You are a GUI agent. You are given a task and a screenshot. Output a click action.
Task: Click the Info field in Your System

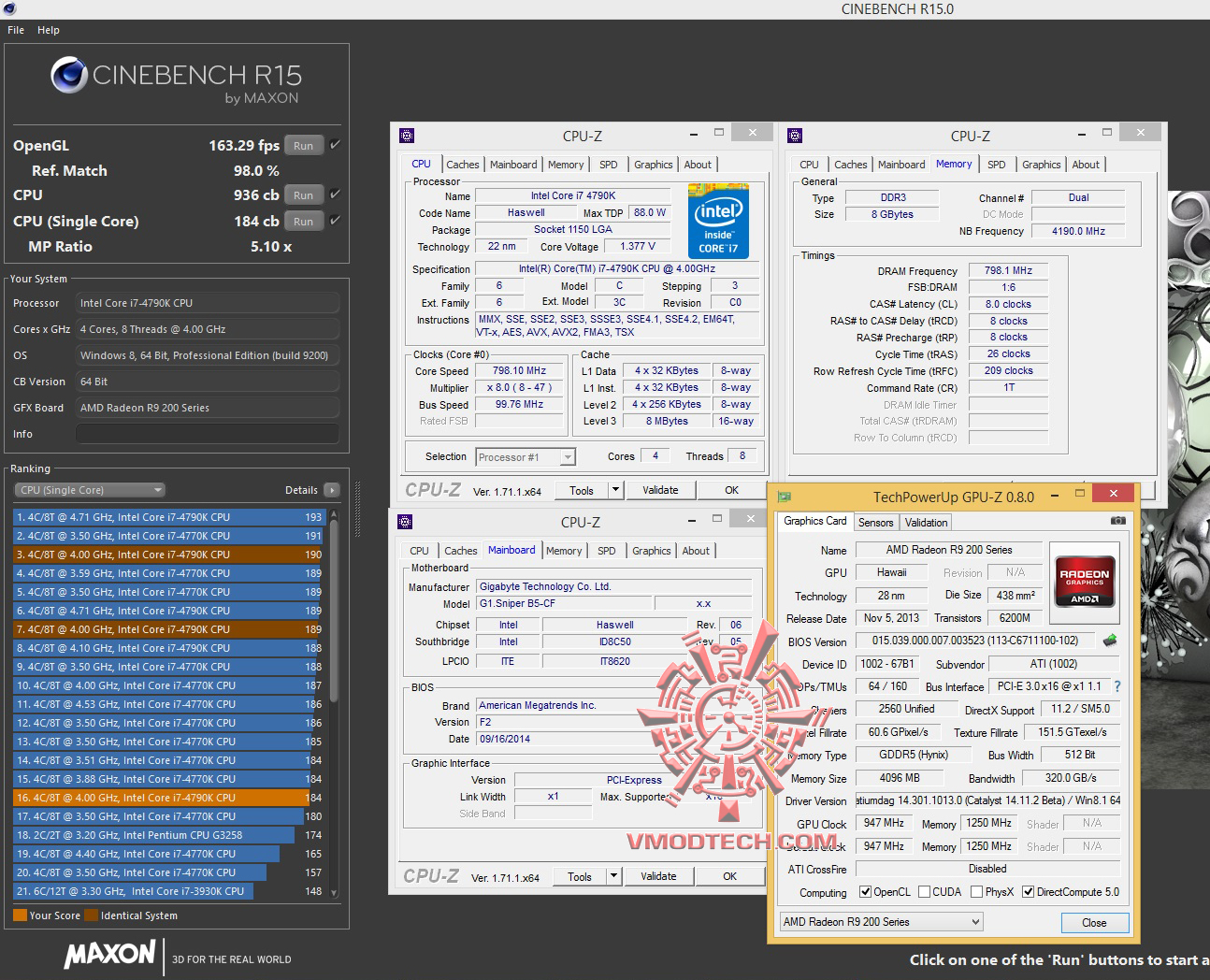[208, 434]
